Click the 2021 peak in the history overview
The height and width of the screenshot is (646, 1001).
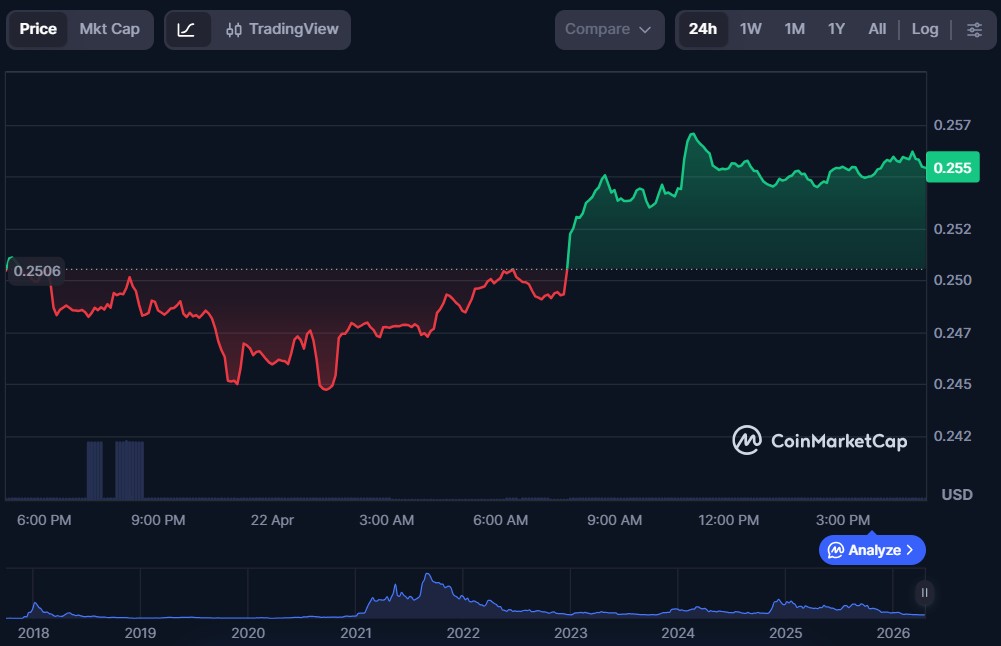pyautogui.click(x=428, y=578)
